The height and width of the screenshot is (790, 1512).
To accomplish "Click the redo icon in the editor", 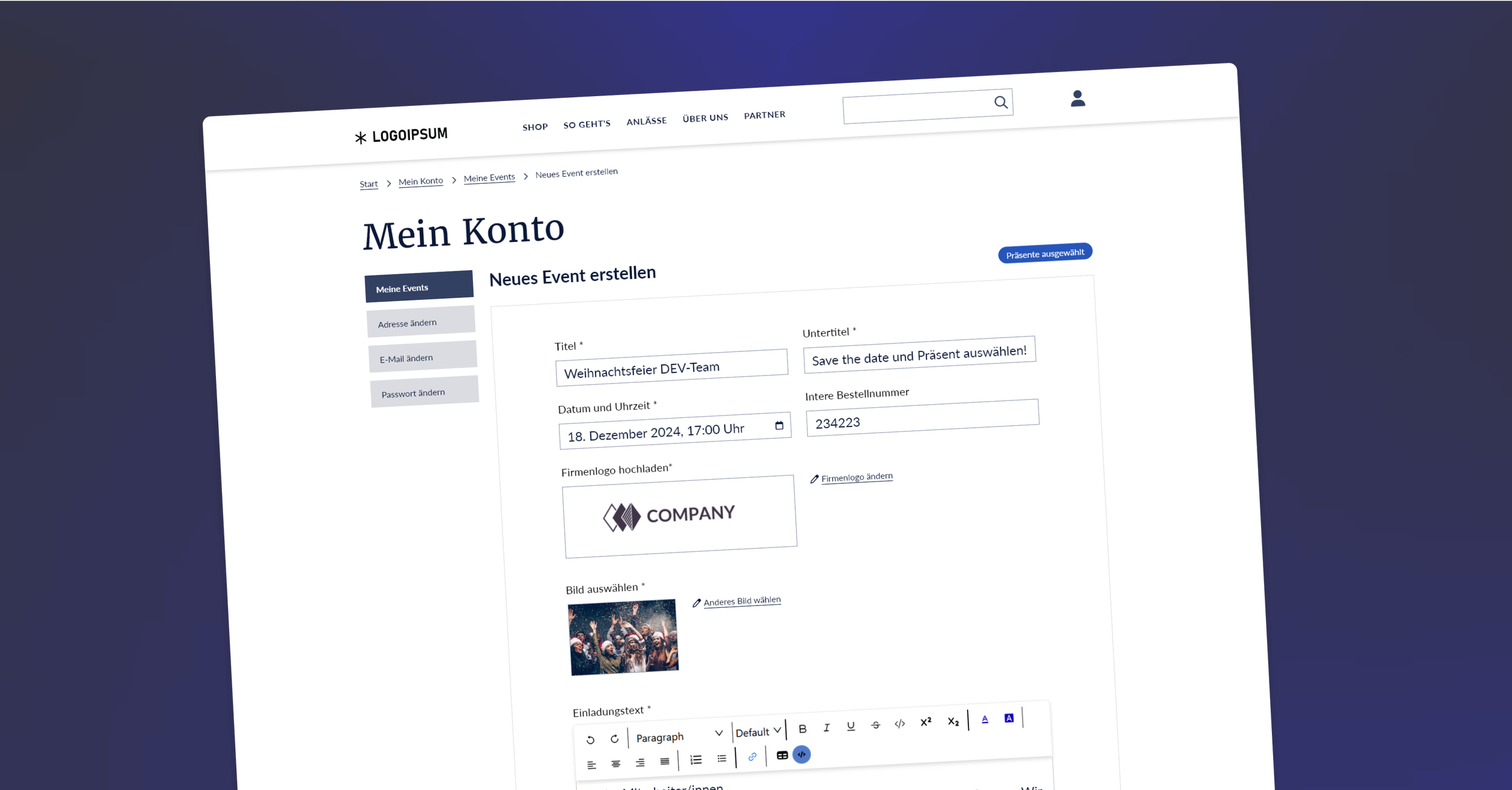I will point(614,739).
